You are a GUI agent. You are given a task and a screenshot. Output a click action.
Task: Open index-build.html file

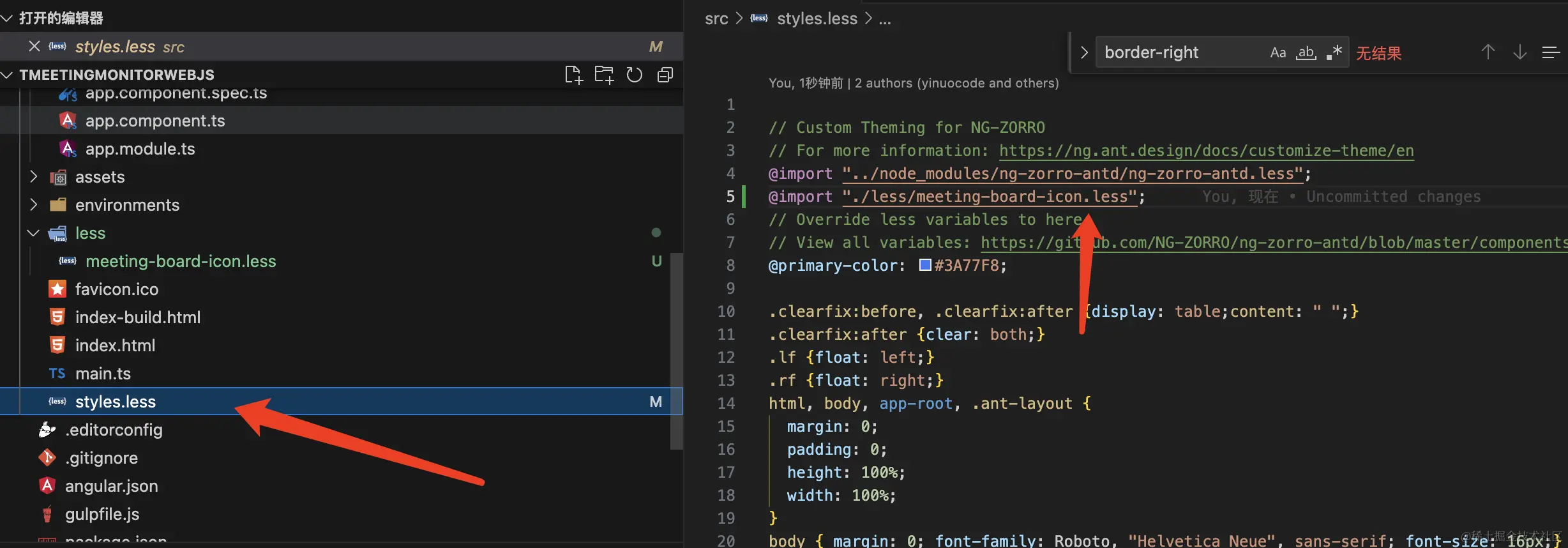(138, 317)
